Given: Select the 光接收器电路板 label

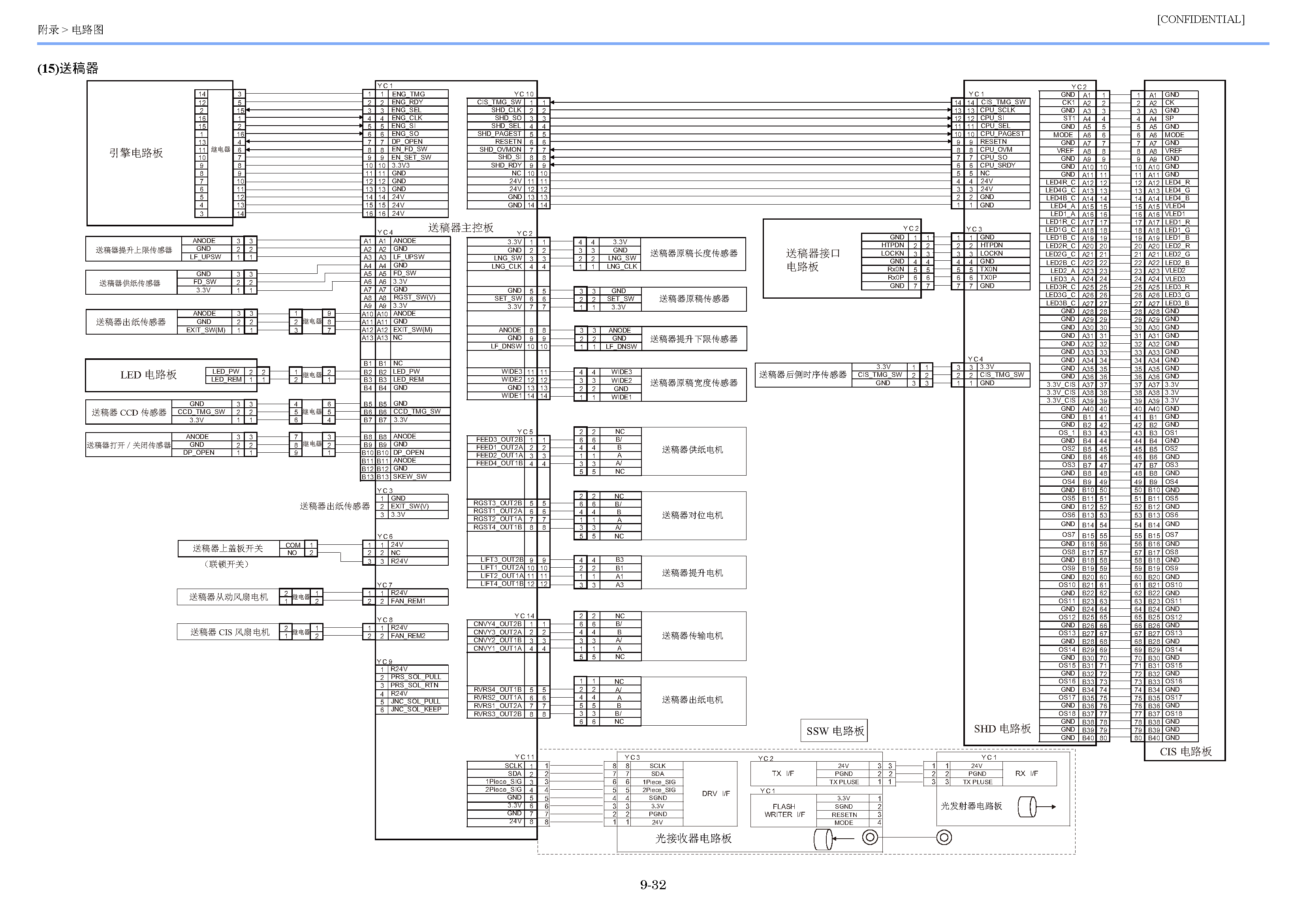Looking at the screenshot, I should coord(693,838).
